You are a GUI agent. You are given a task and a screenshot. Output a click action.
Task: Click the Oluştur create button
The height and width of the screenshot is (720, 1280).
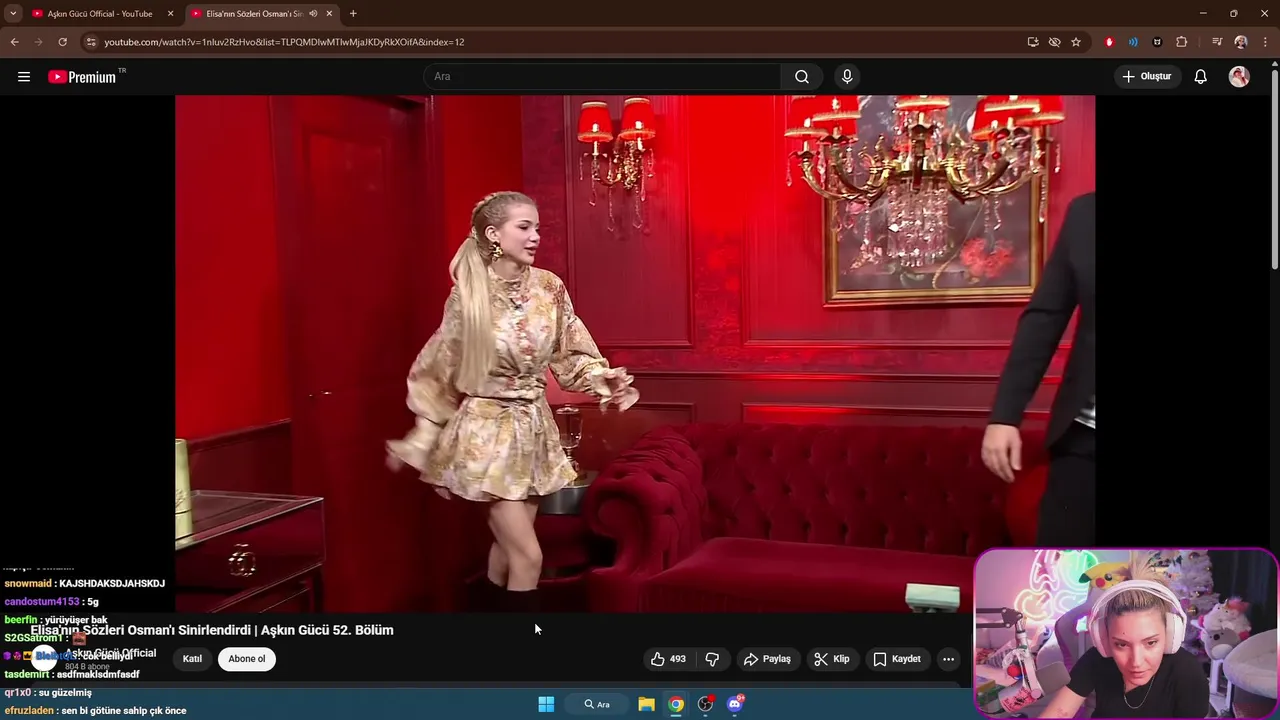[1146, 77]
